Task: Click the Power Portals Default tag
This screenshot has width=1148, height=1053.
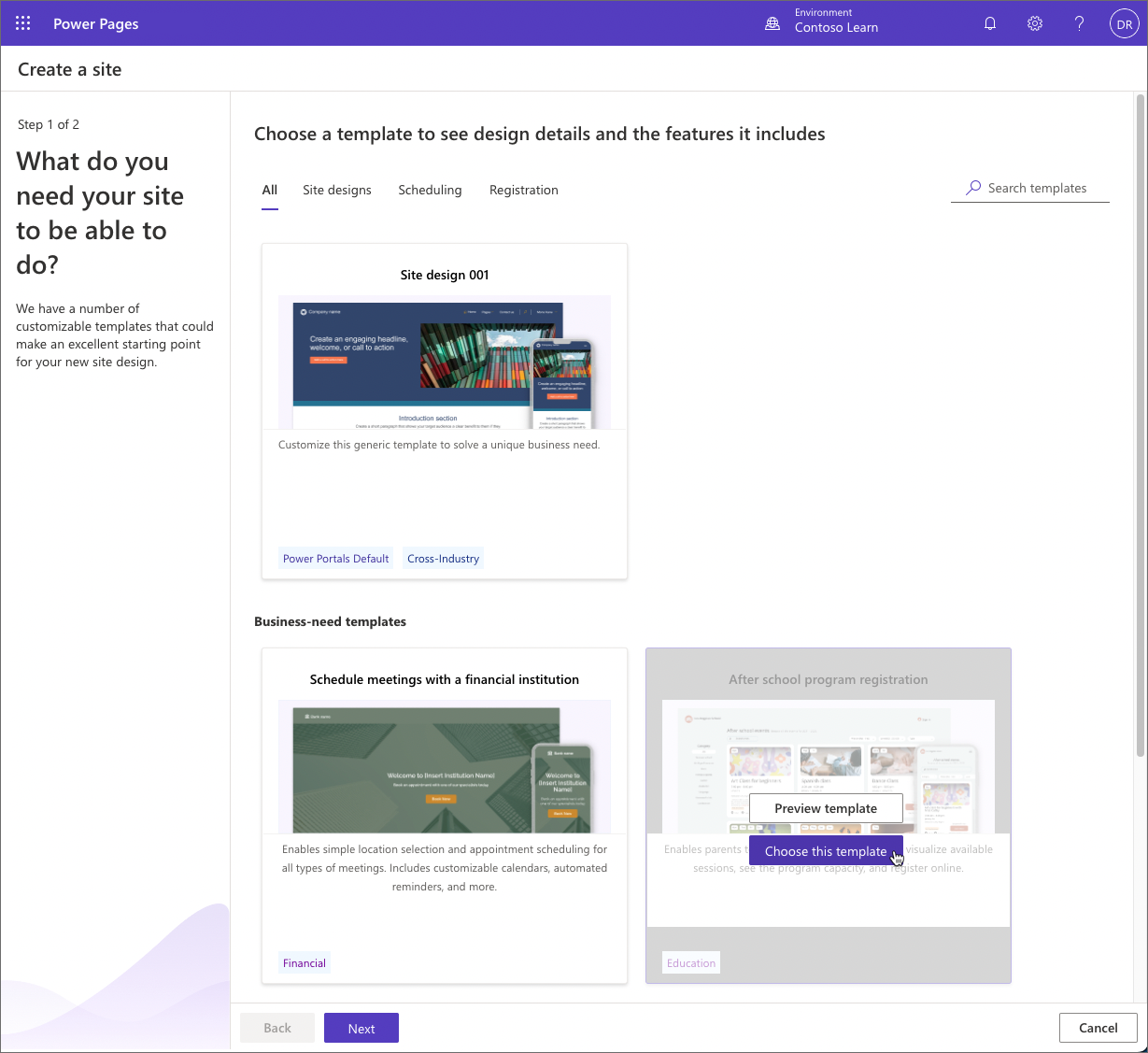Action: [336, 559]
